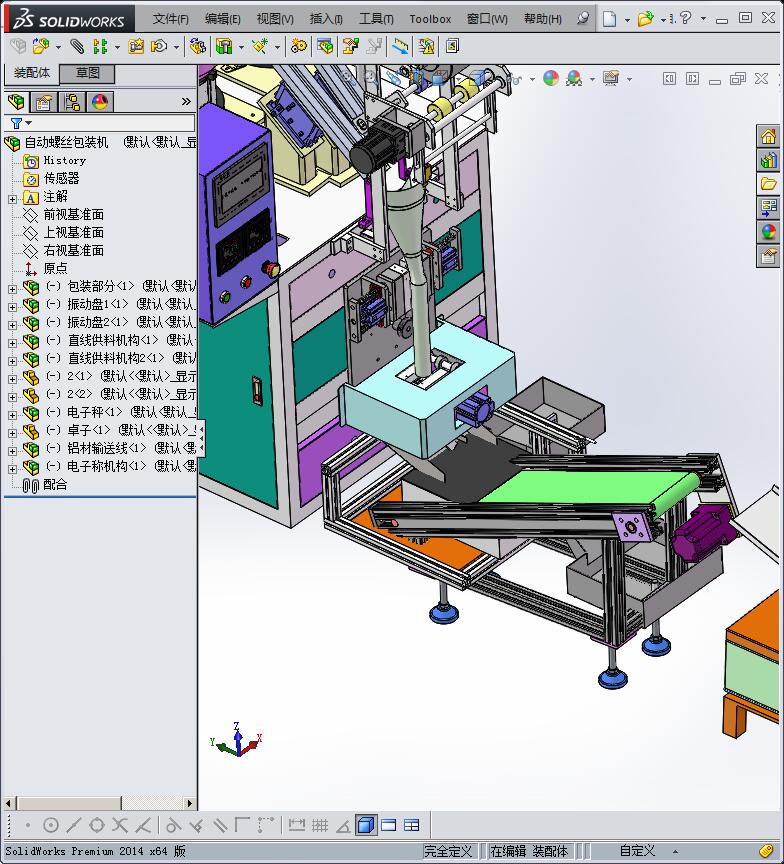
Task: Click the View Settings monitor icon
Action: pos(610,78)
